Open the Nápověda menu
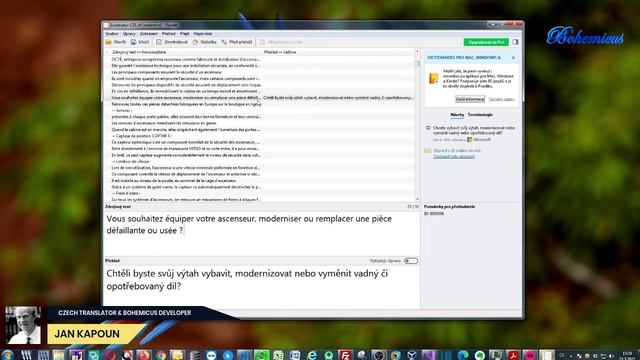Image resolution: width=640 pixels, height=360 pixels. (203, 34)
